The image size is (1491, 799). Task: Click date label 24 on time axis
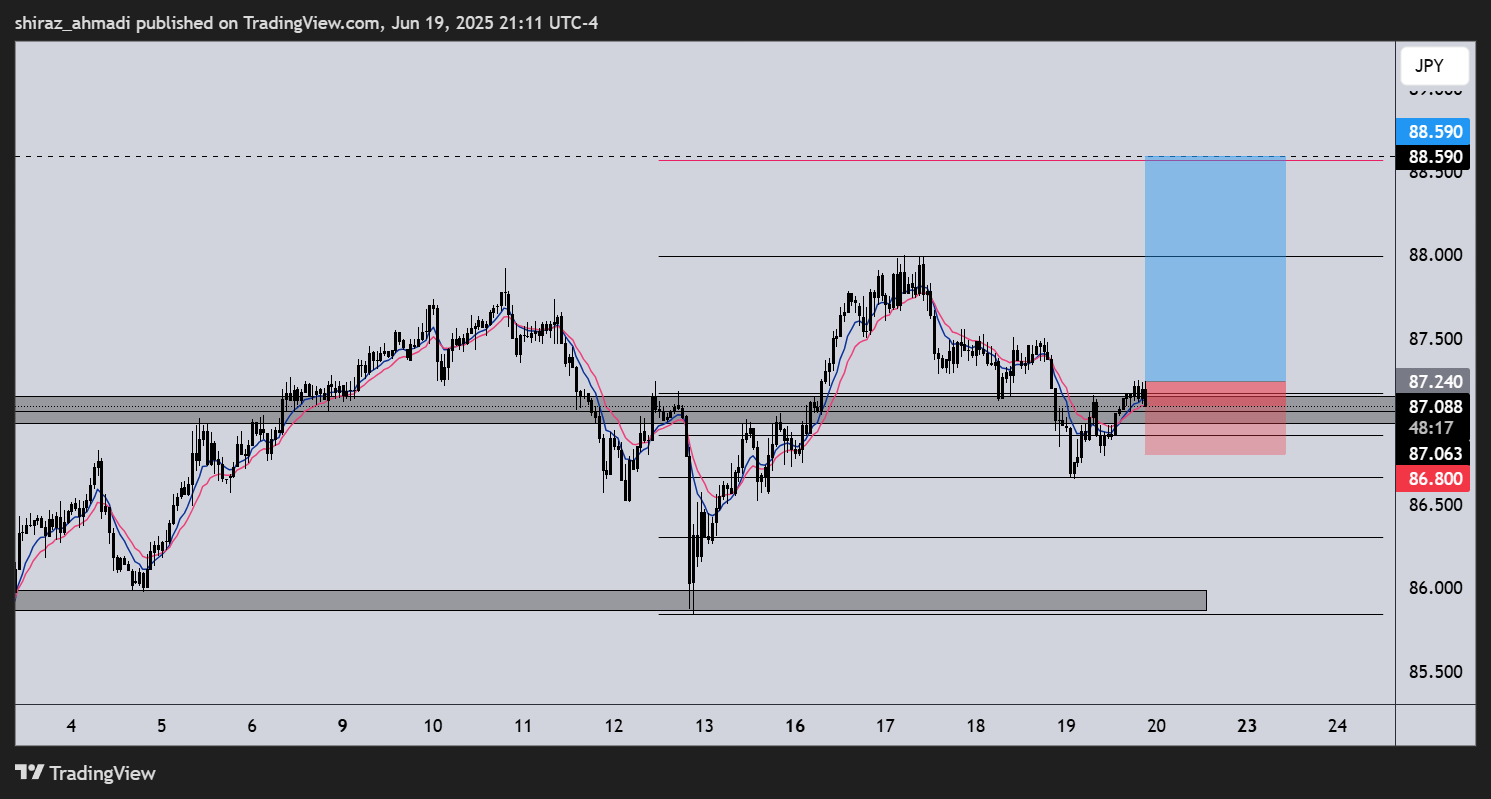[1338, 726]
